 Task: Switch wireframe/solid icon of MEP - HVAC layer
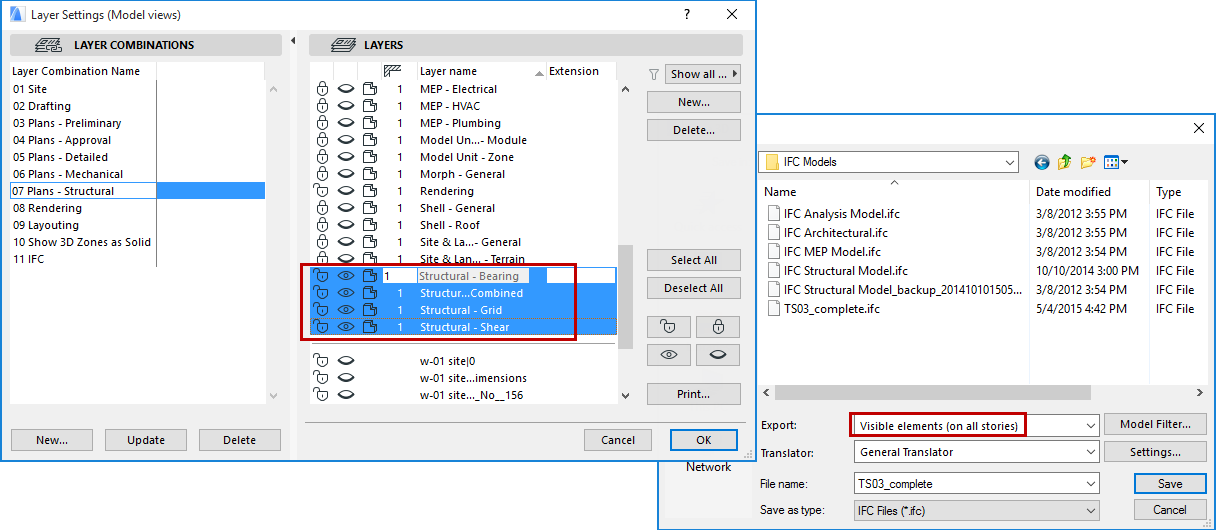pyautogui.click(x=370, y=106)
